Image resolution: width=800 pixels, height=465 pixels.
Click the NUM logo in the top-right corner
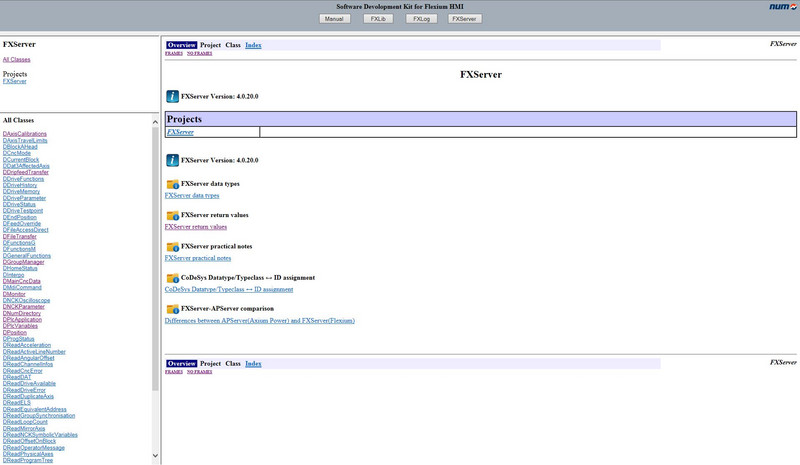tap(778, 18)
